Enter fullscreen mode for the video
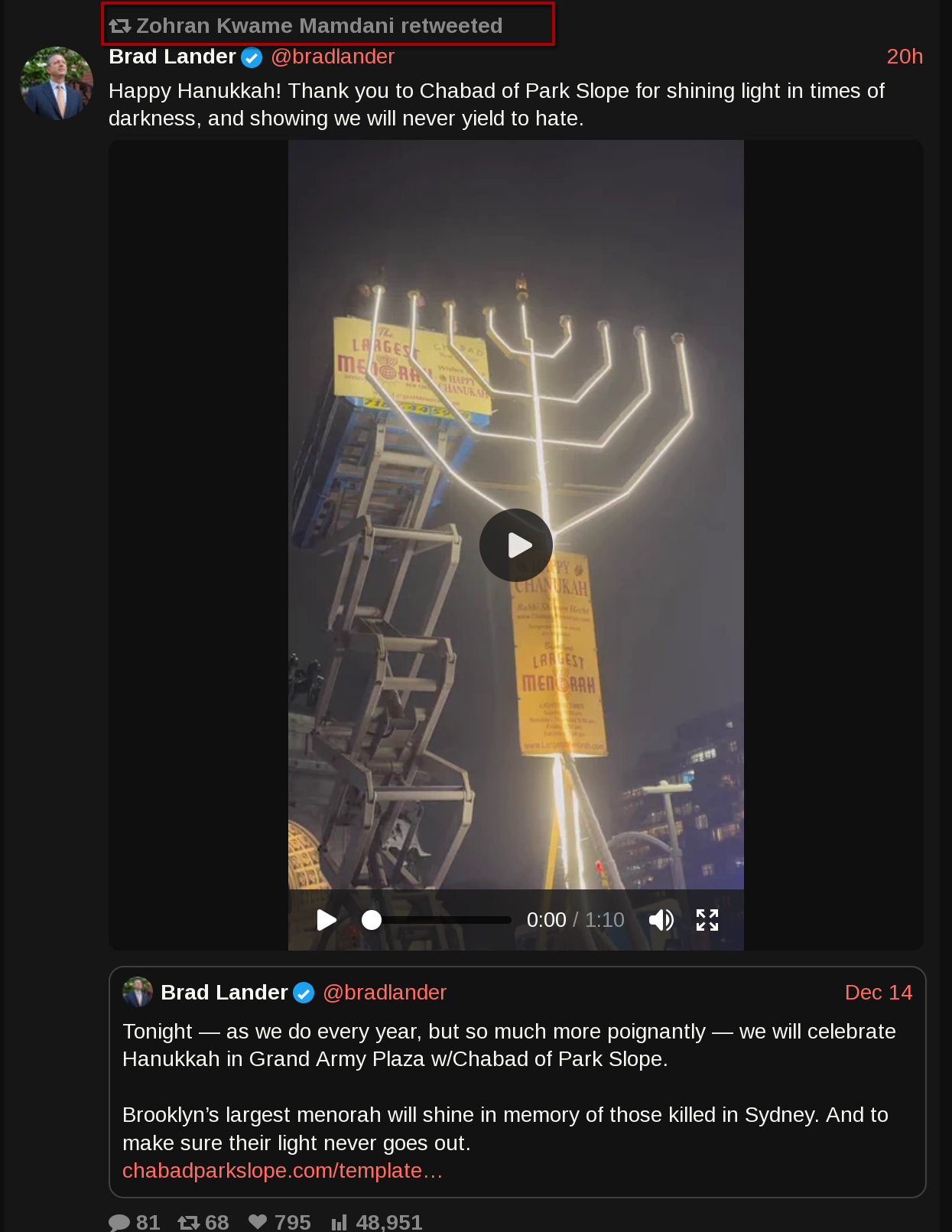The image size is (952, 1232). (x=707, y=920)
